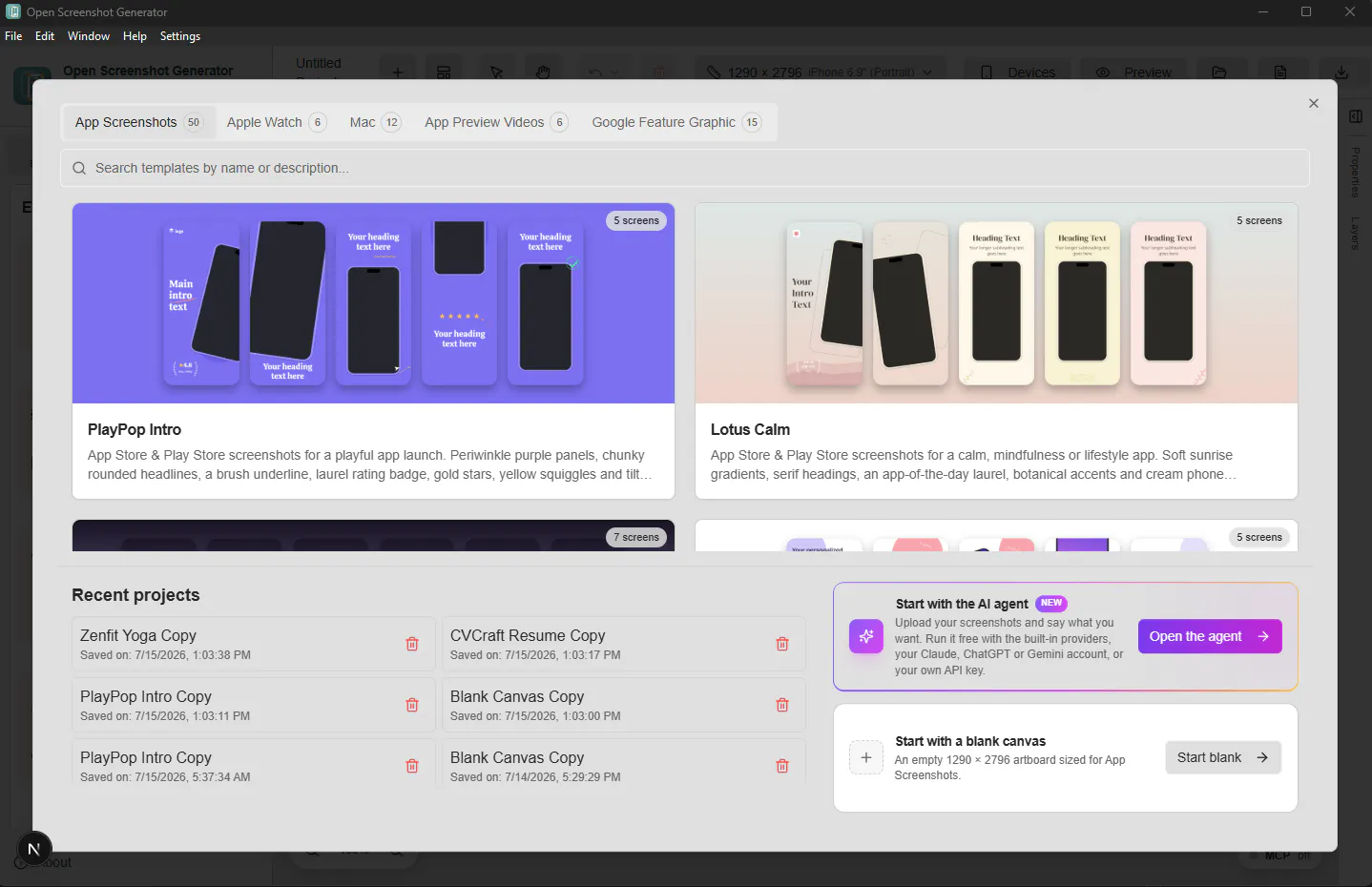This screenshot has height=887, width=1372.
Task: Click the About link in background sidebar
Action: [43, 862]
